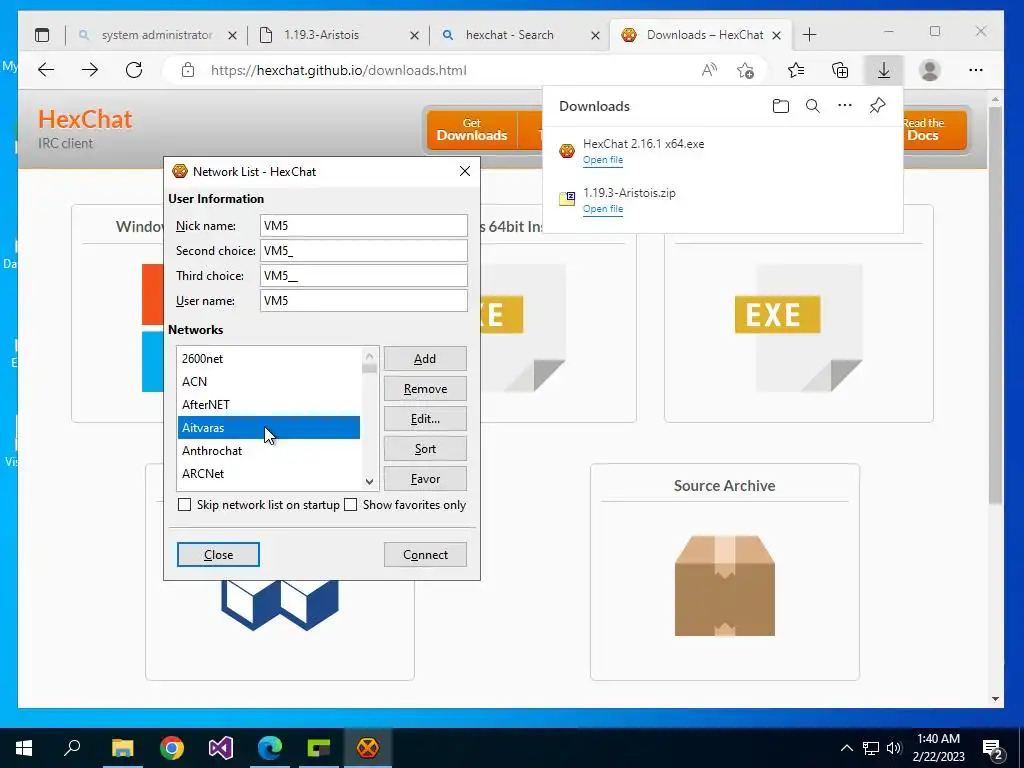Click the User name input field
The height and width of the screenshot is (768, 1024).
(x=364, y=300)
